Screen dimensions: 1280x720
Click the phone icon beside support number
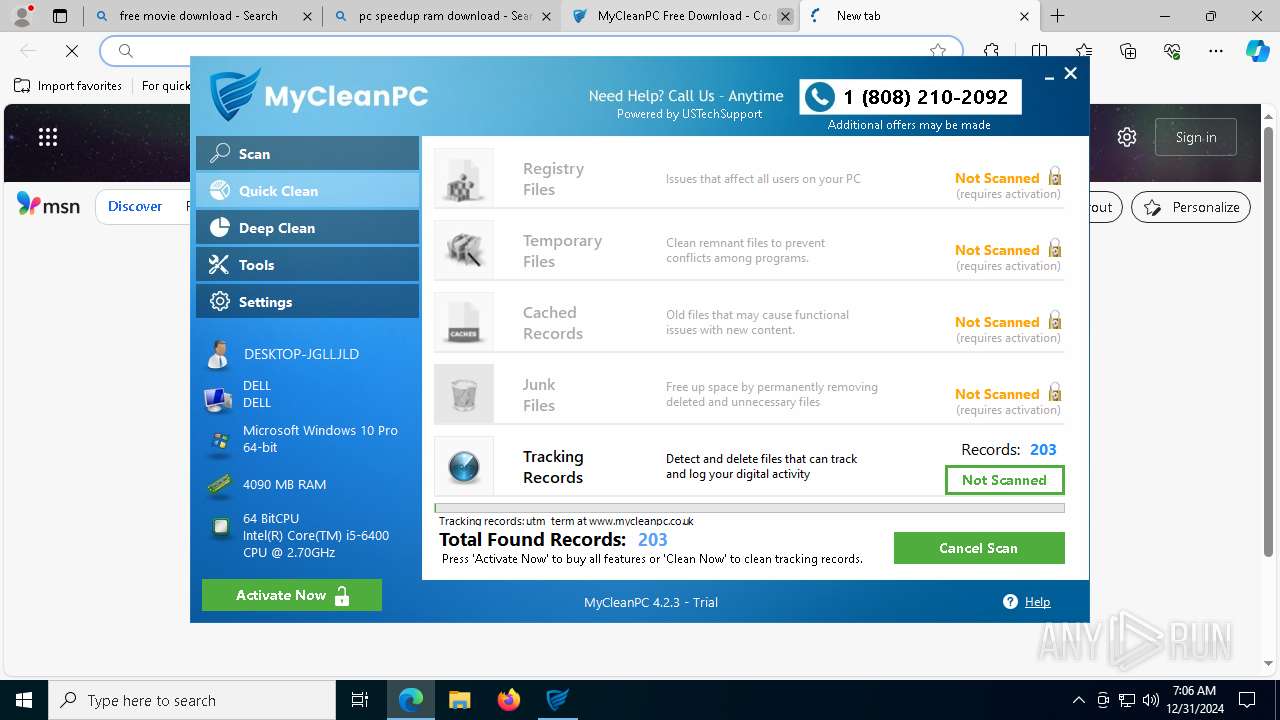click(820, 97)
